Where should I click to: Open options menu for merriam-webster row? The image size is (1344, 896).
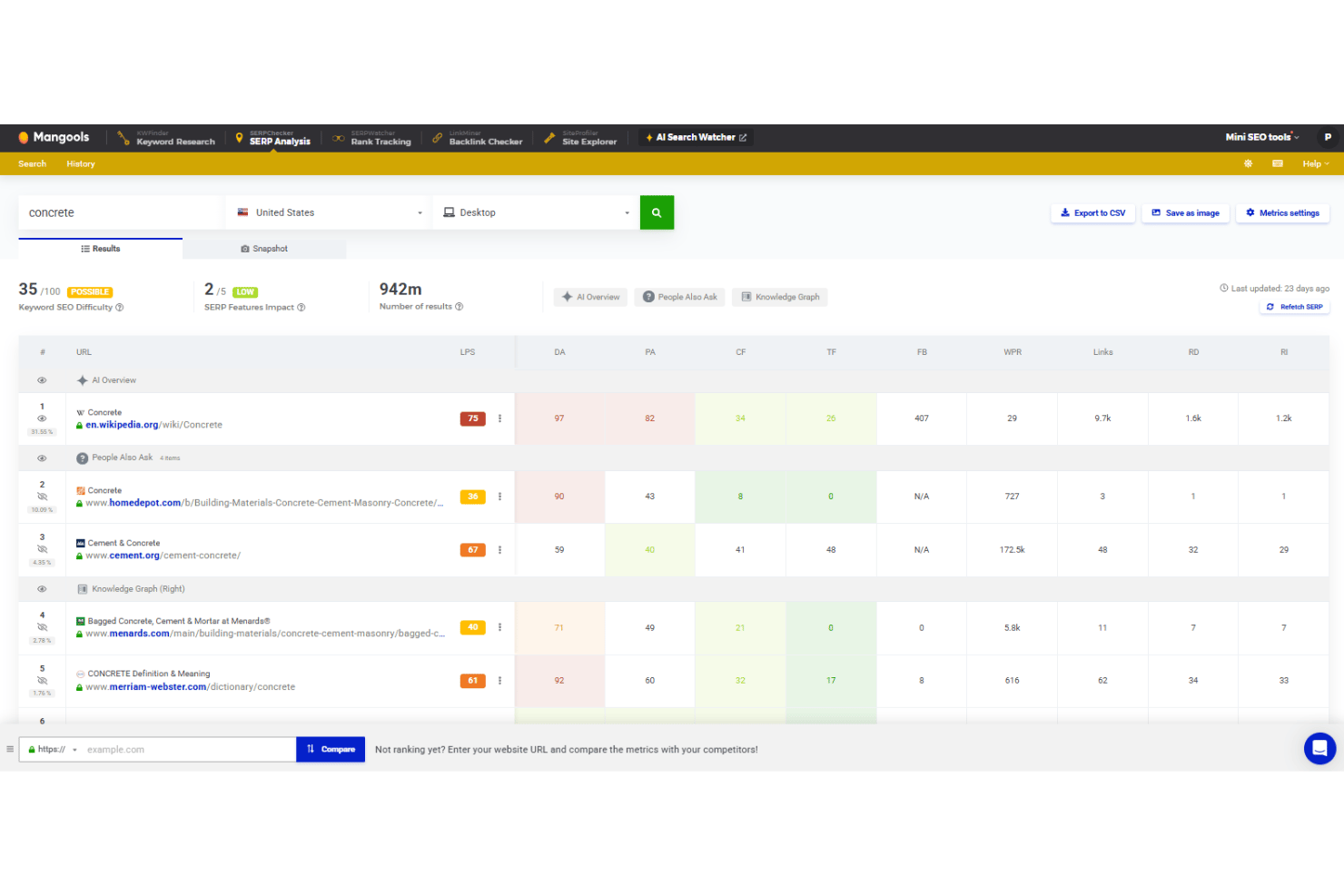point(499,681)
